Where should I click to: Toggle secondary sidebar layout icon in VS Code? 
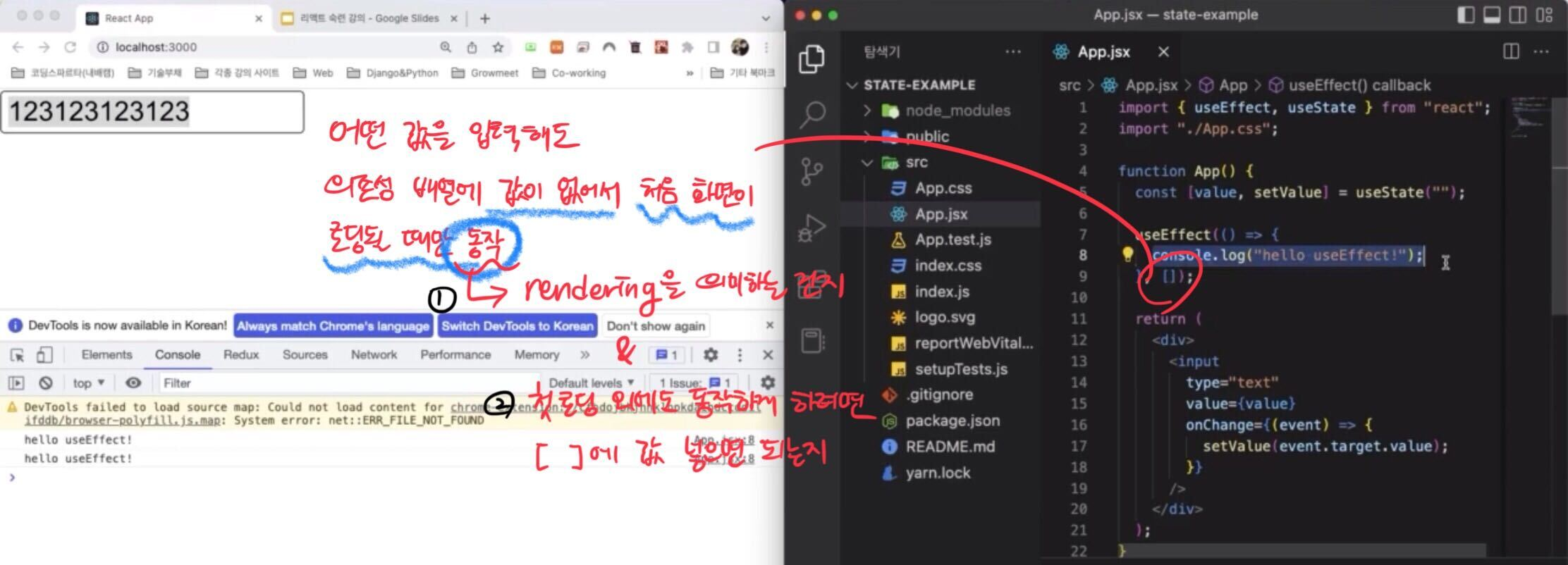[x=1518, y=15]
